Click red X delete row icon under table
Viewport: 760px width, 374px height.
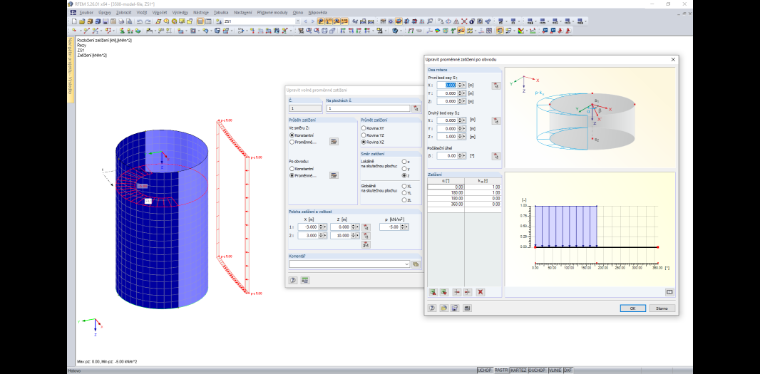click(x=480, y=292)
